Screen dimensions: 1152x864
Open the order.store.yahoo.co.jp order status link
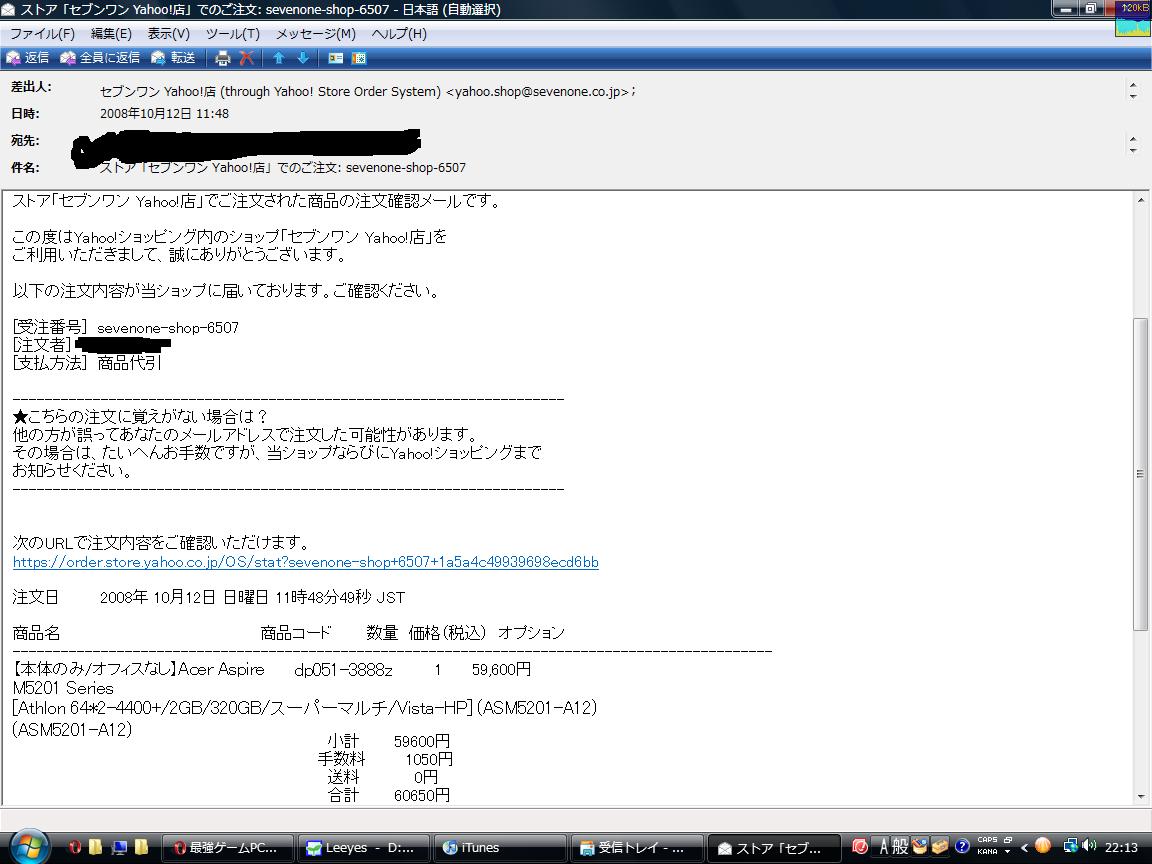[306, 562]
